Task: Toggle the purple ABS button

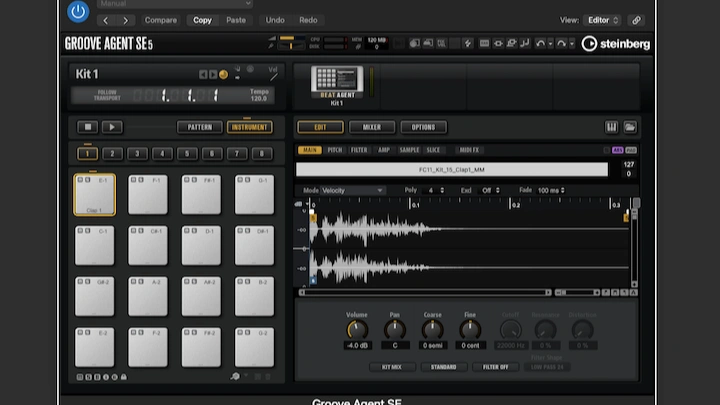Action: point(618,150)
